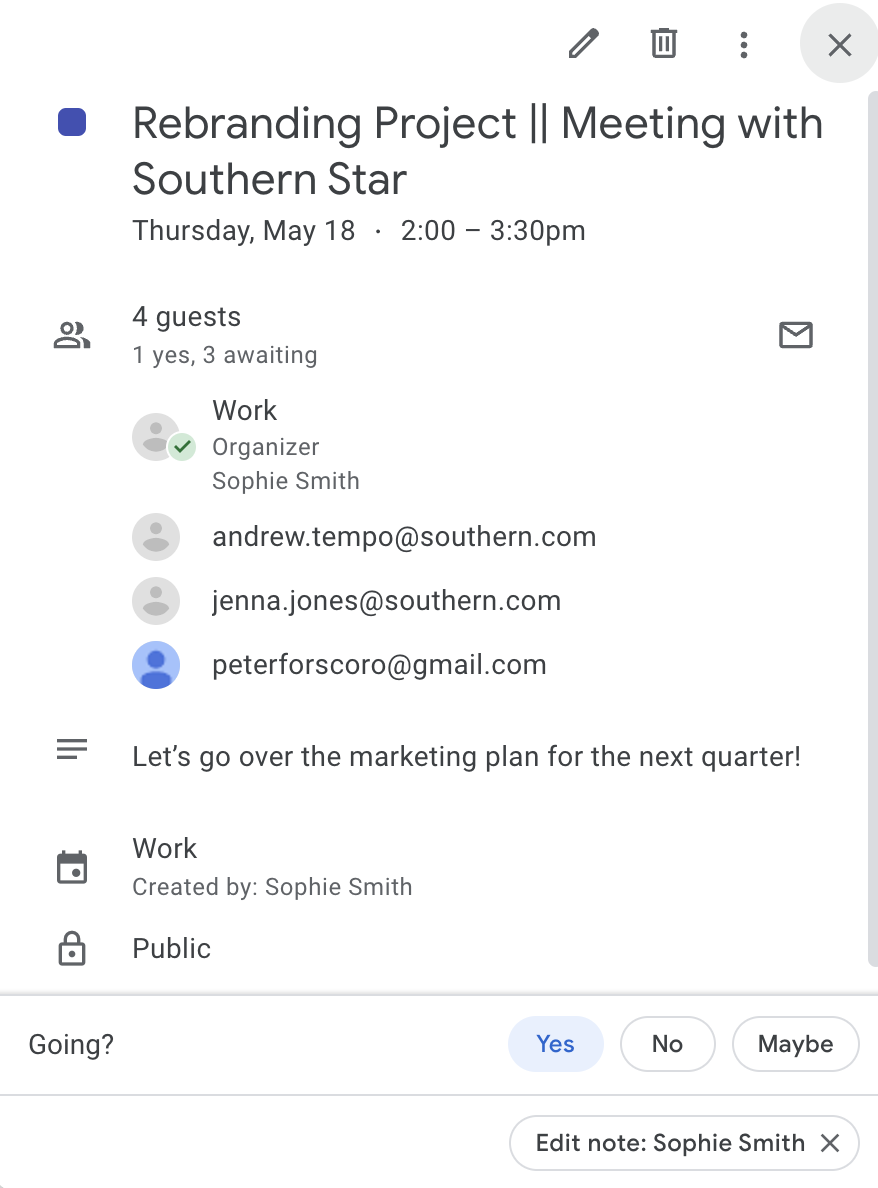
Task: Dismiss the Edit note chip with X
Action: pos(830,1143)
